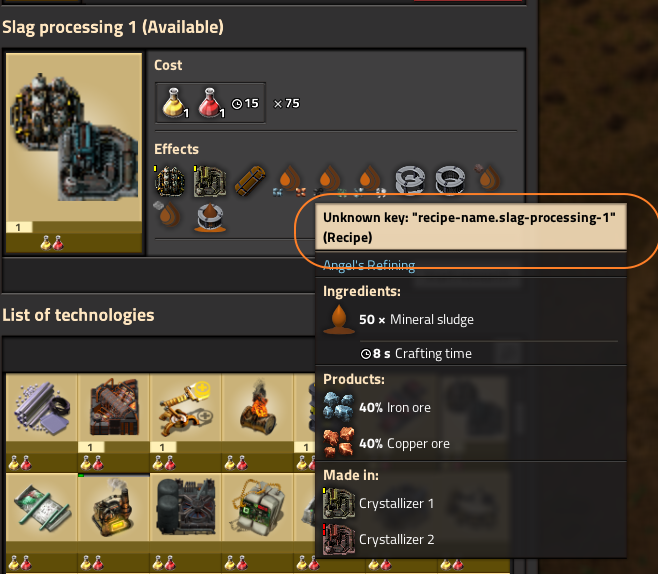658x574 pixels.
Task: Click the mineral sludge cone recipe icon
Action: coord(210,217)
